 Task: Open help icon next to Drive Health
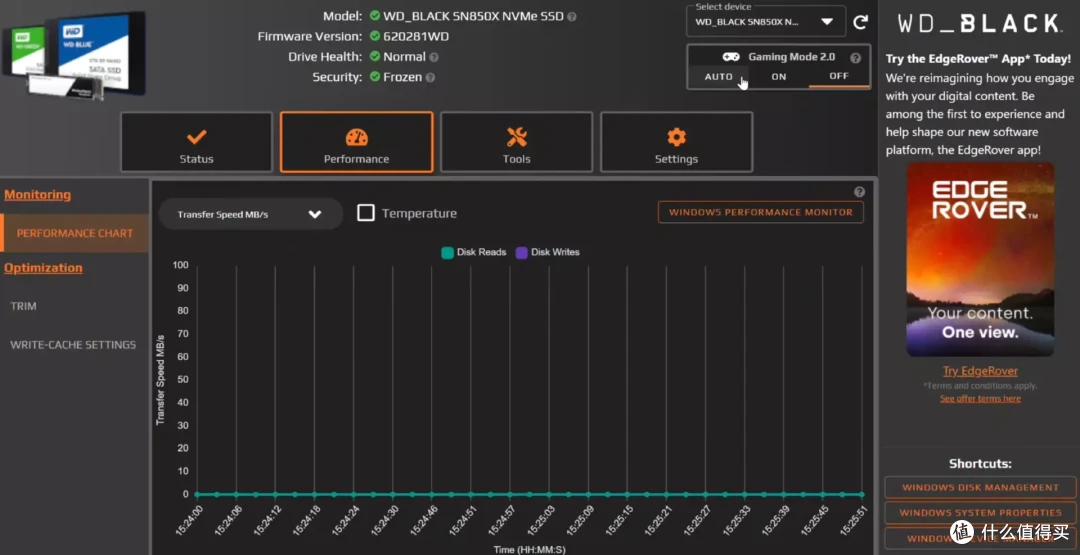tap(434, 57)
